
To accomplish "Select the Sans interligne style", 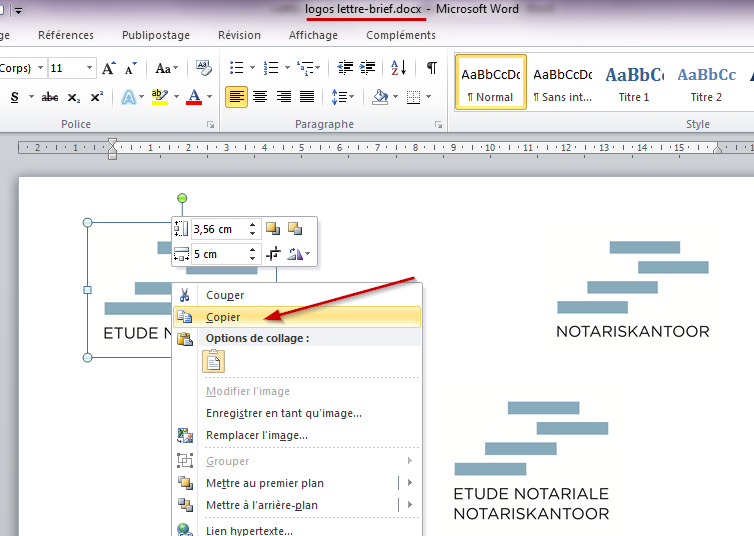I will (x=563, y=82).
